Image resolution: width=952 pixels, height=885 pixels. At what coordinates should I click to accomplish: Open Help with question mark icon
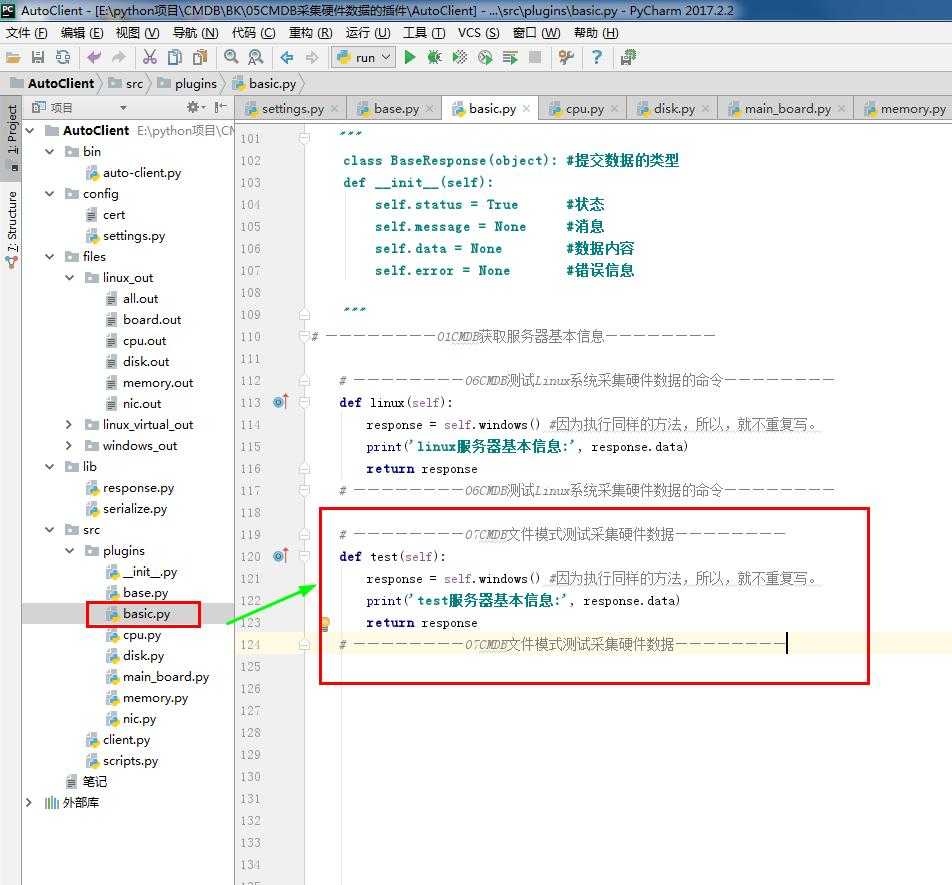(x=597, y=58)
